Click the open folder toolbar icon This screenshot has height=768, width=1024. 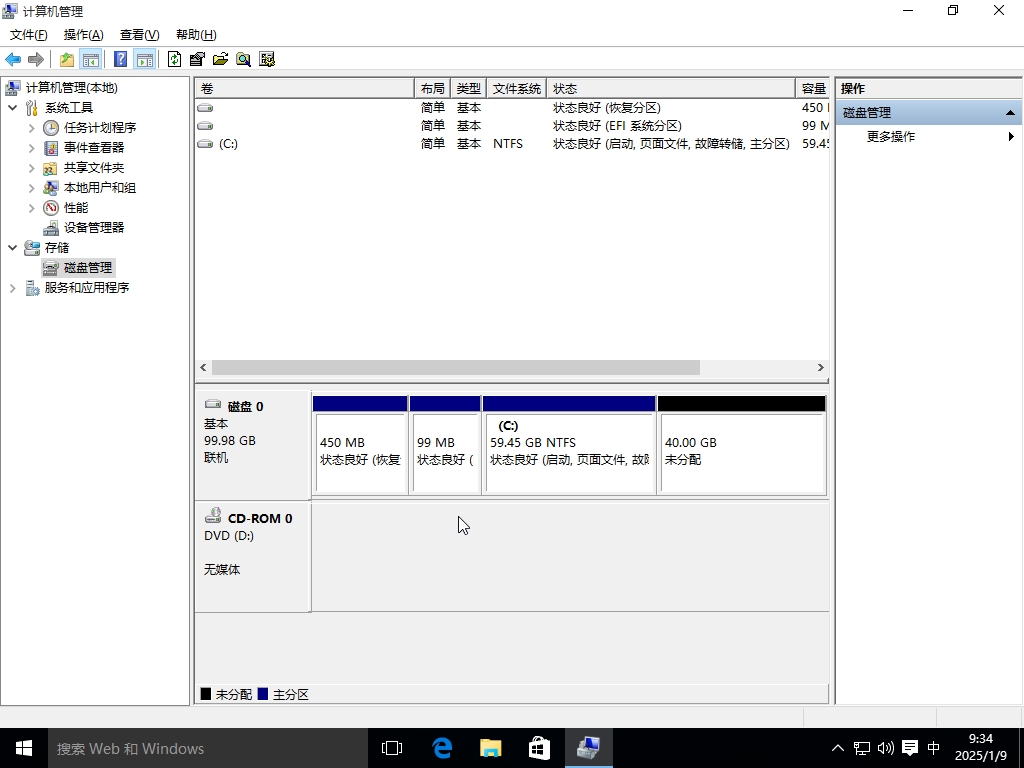click(x=220, y=59)
